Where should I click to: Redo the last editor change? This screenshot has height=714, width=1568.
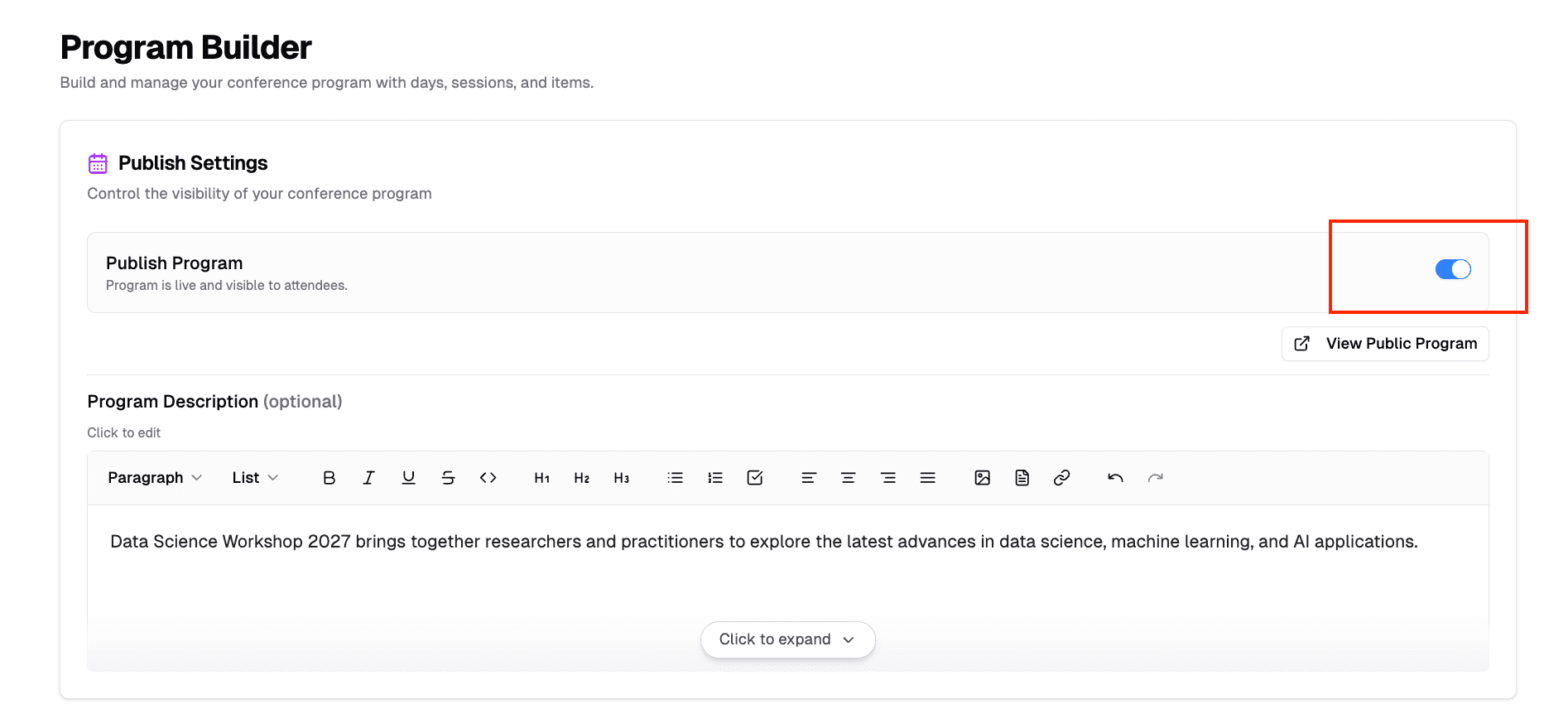tap(1156, 477)
